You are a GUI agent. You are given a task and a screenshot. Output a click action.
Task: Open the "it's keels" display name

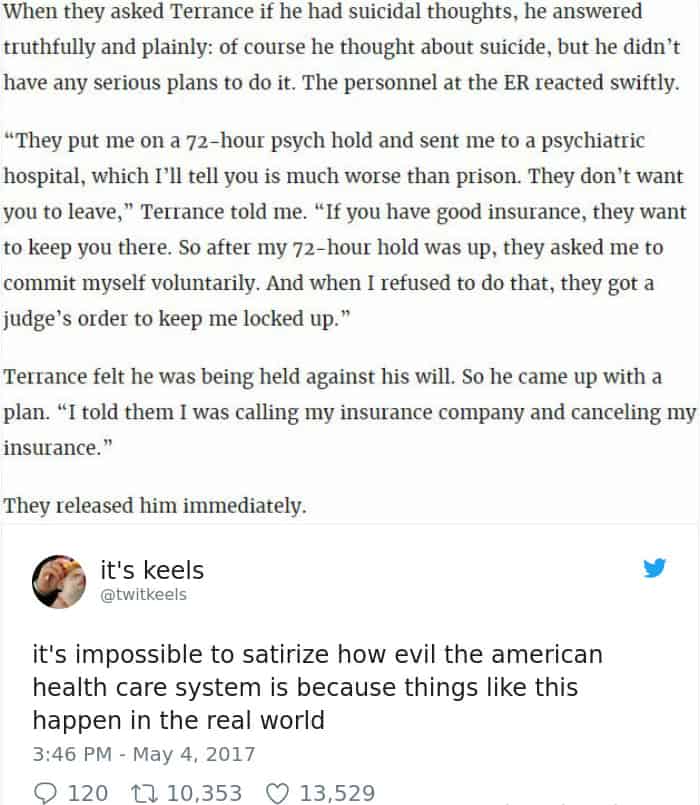[x=152, y=571]
